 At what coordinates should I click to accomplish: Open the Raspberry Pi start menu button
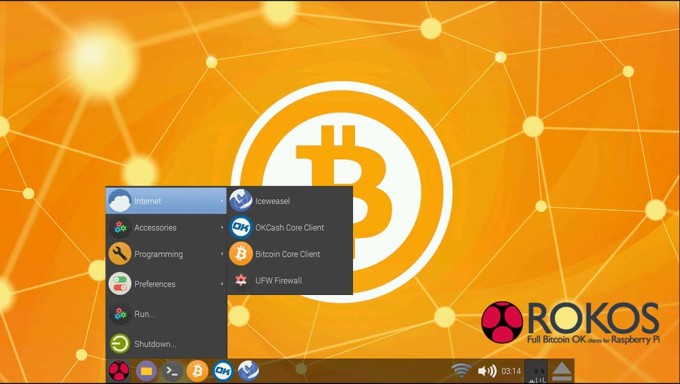(118, 371)
